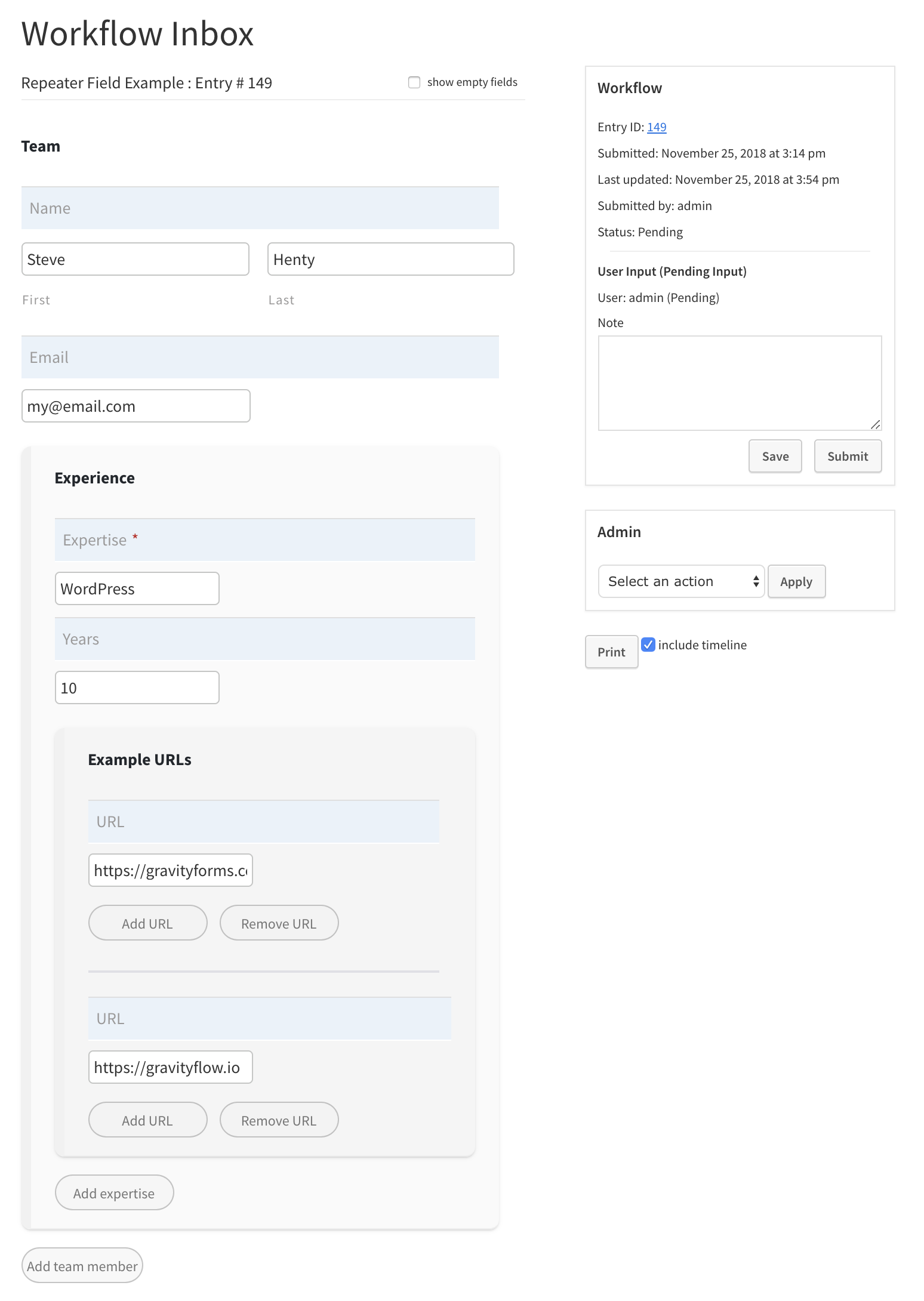The height and width of the screenshot is (1301, 924).
Task: Click the Years field showing 10
Action: point(137,688)
